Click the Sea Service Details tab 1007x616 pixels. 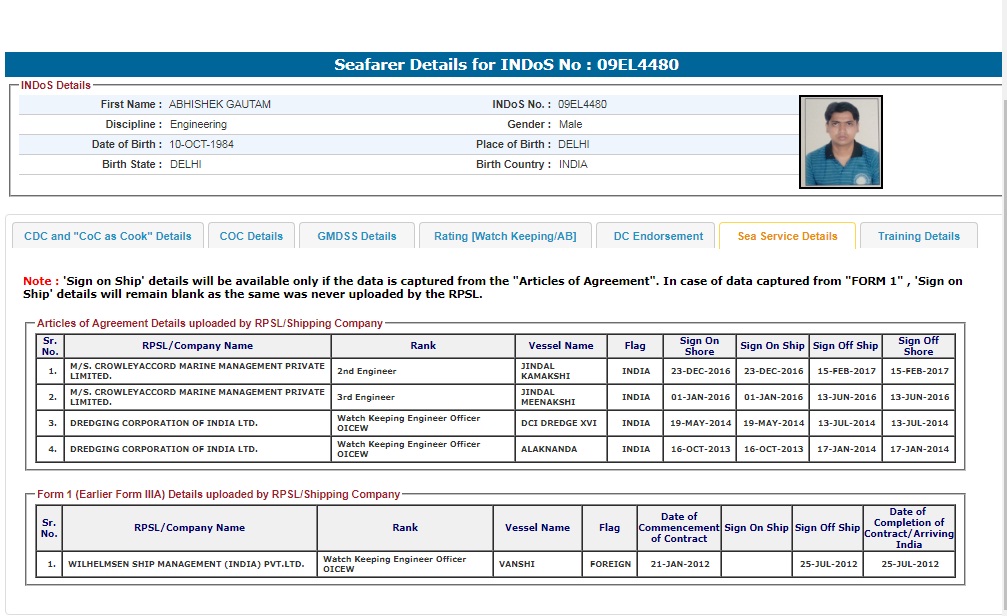coord(787,236)
